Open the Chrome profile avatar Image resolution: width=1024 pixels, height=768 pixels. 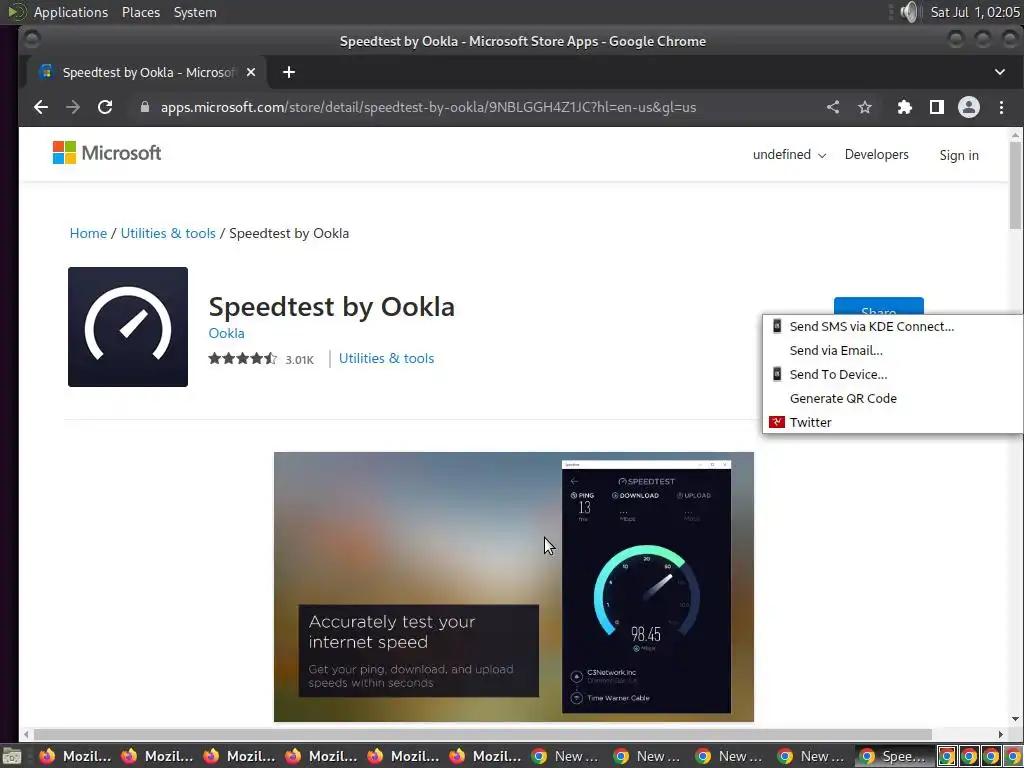968,107
